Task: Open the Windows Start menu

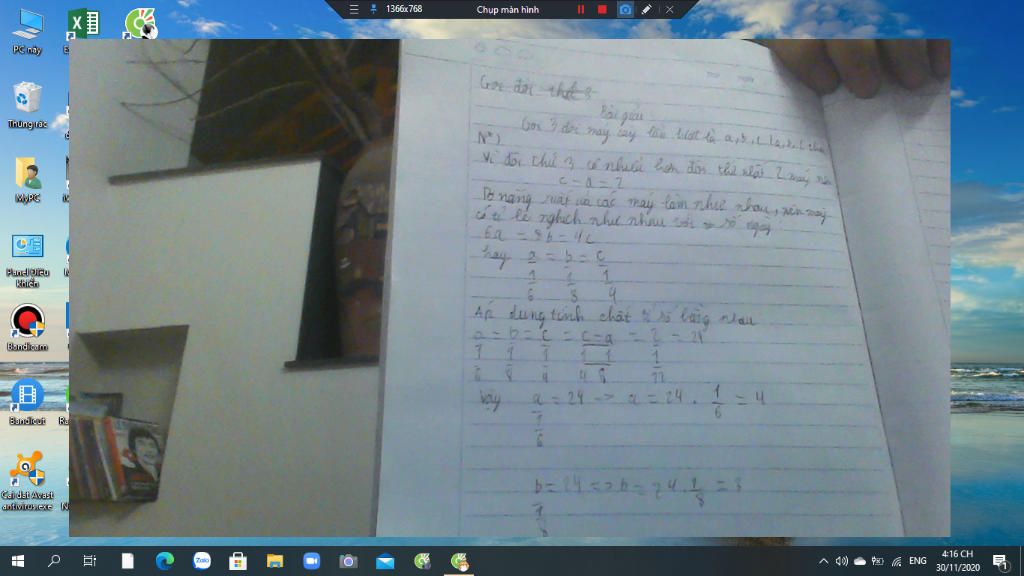Action: pyautogui.click(x=18, y=561)
